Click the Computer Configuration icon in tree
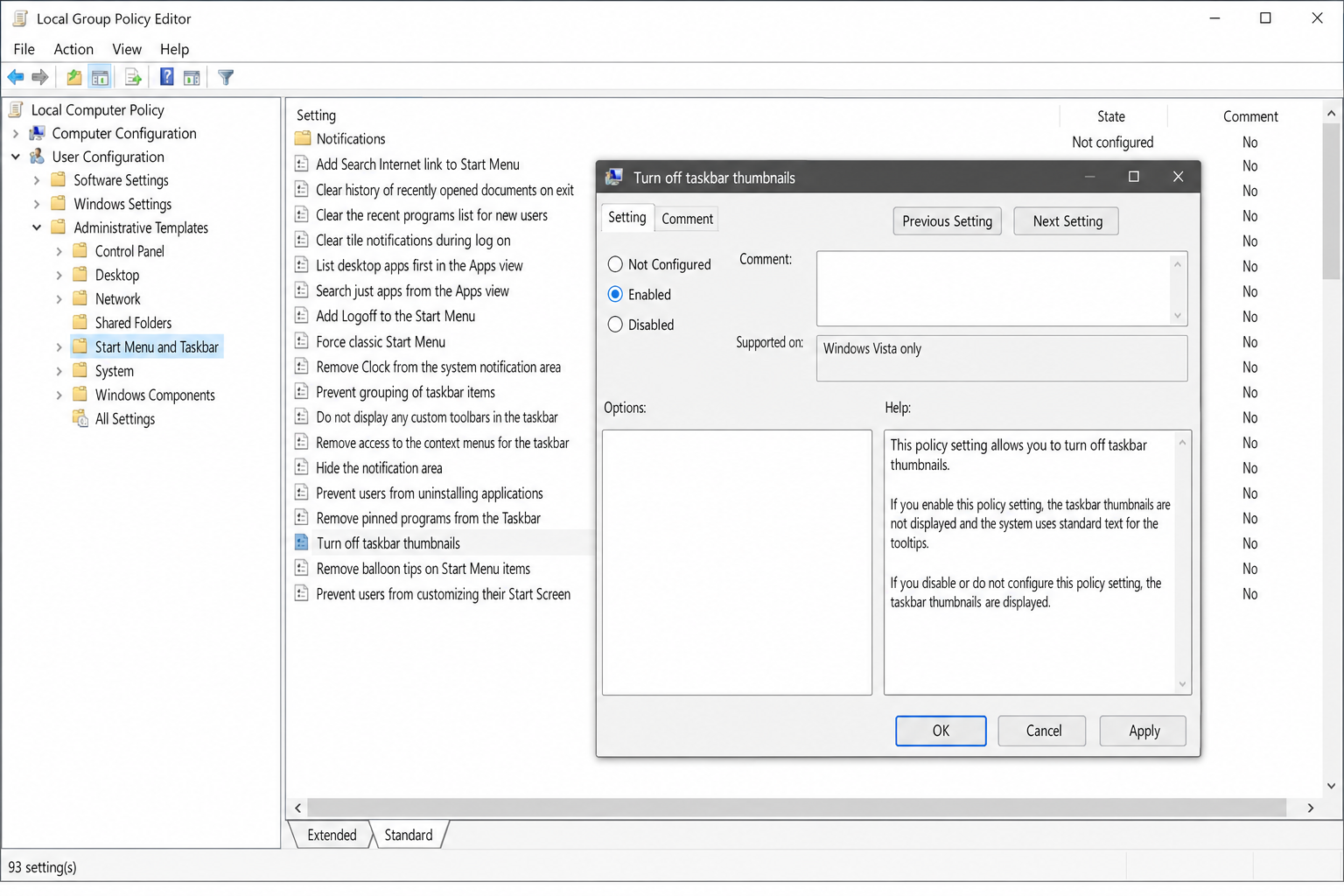 38,133
